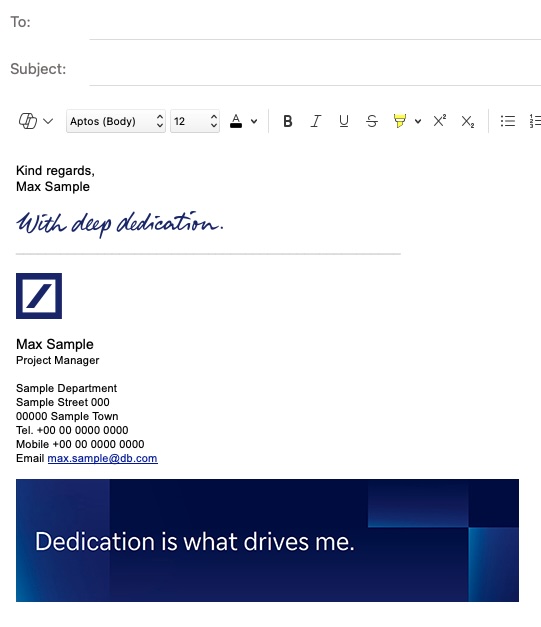
Task: Toggle underline formatting
Action: pyautogui.click(x=343, y=121)
